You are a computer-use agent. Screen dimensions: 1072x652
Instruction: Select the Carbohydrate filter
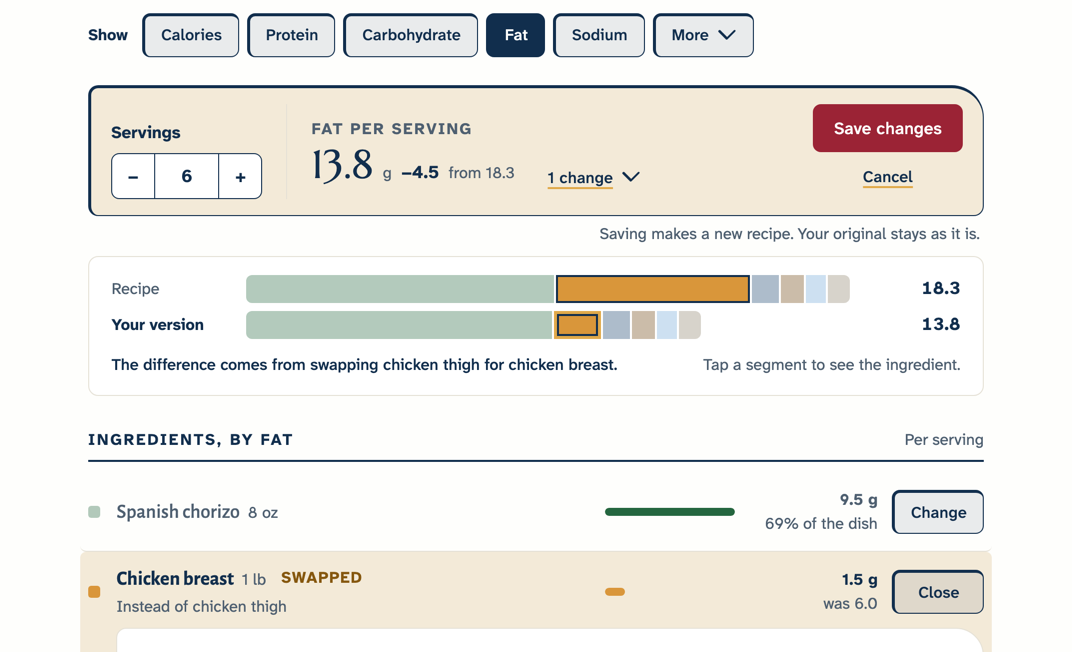coord(411,35)
